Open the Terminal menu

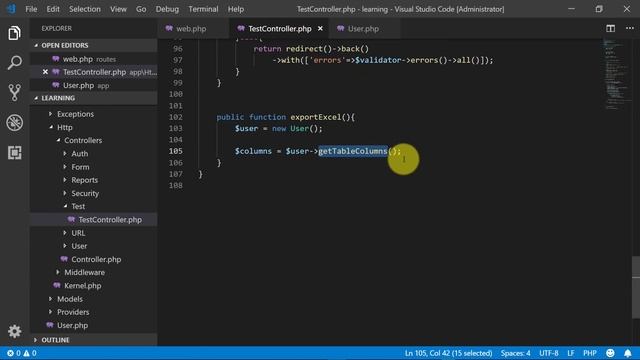coord(203,9)
